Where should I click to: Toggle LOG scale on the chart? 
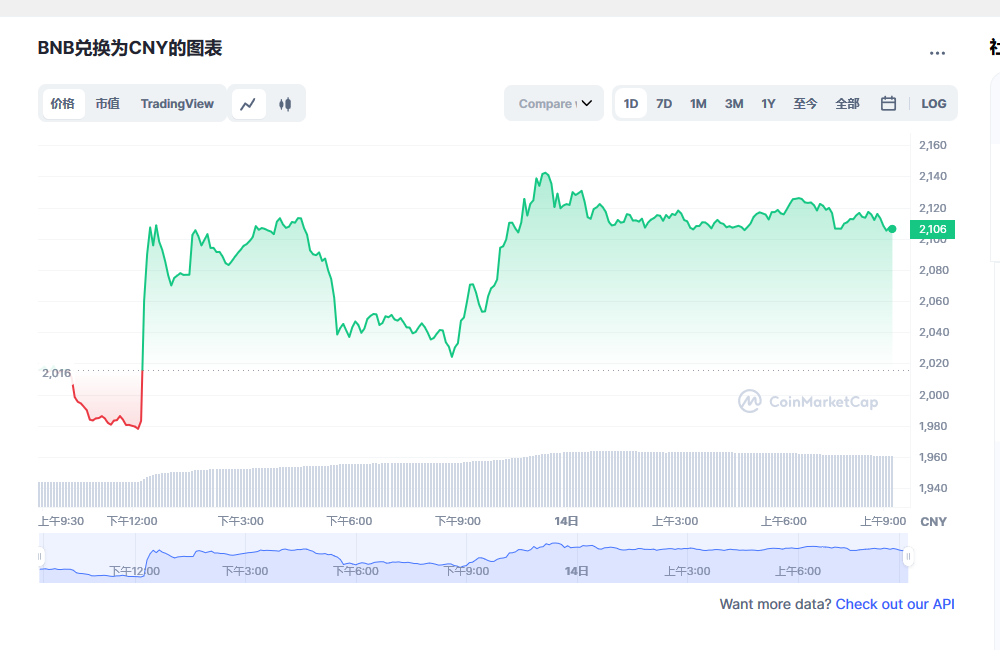933,104
